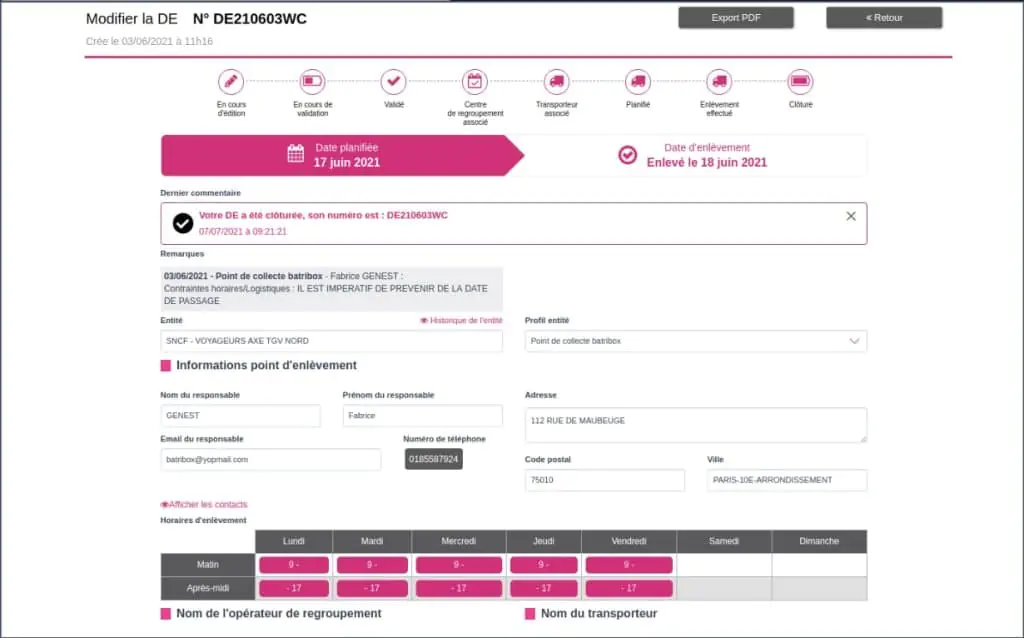Open 'Historique de l'entité' link
1024x638 pixels.
click(x=461, y=321)
